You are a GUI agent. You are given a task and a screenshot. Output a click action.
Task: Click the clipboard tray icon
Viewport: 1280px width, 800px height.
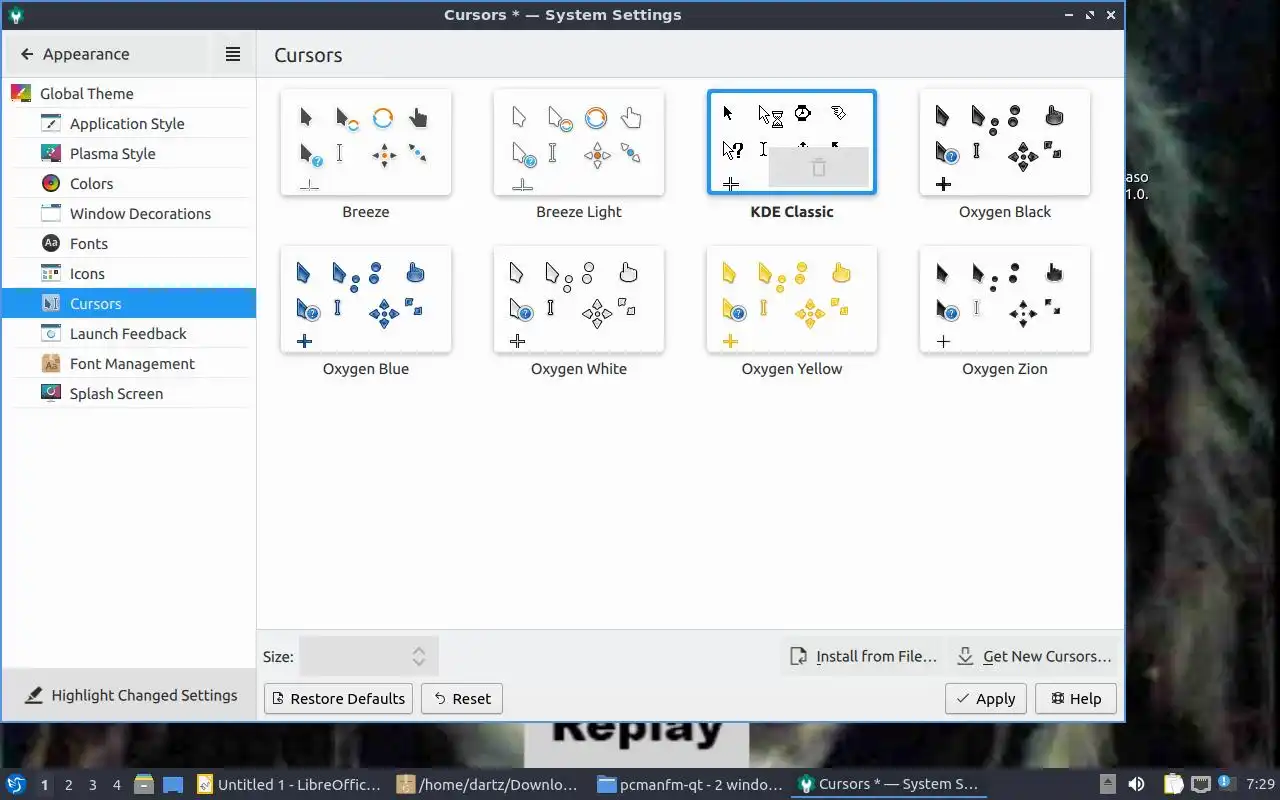coord(1173,784)
